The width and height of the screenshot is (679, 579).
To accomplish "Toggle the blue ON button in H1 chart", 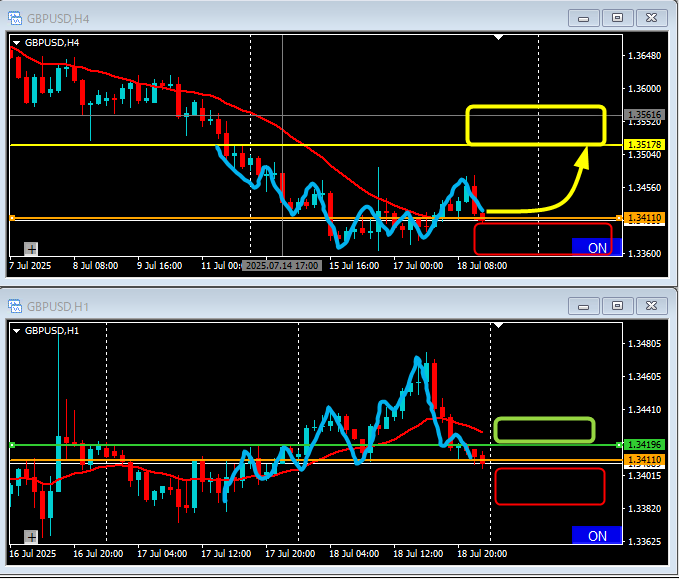I will tap(596, 535).
